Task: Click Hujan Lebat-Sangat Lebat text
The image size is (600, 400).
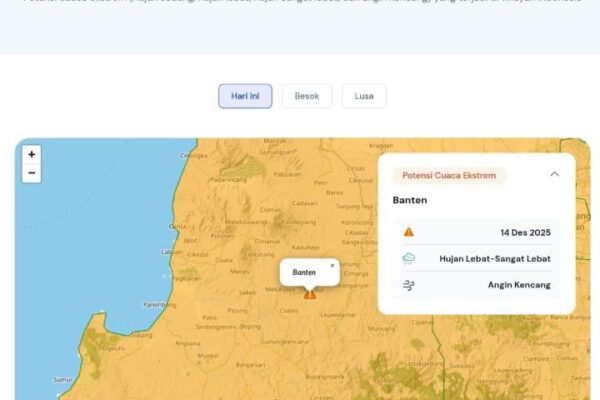Action: [x=494, y=258]
